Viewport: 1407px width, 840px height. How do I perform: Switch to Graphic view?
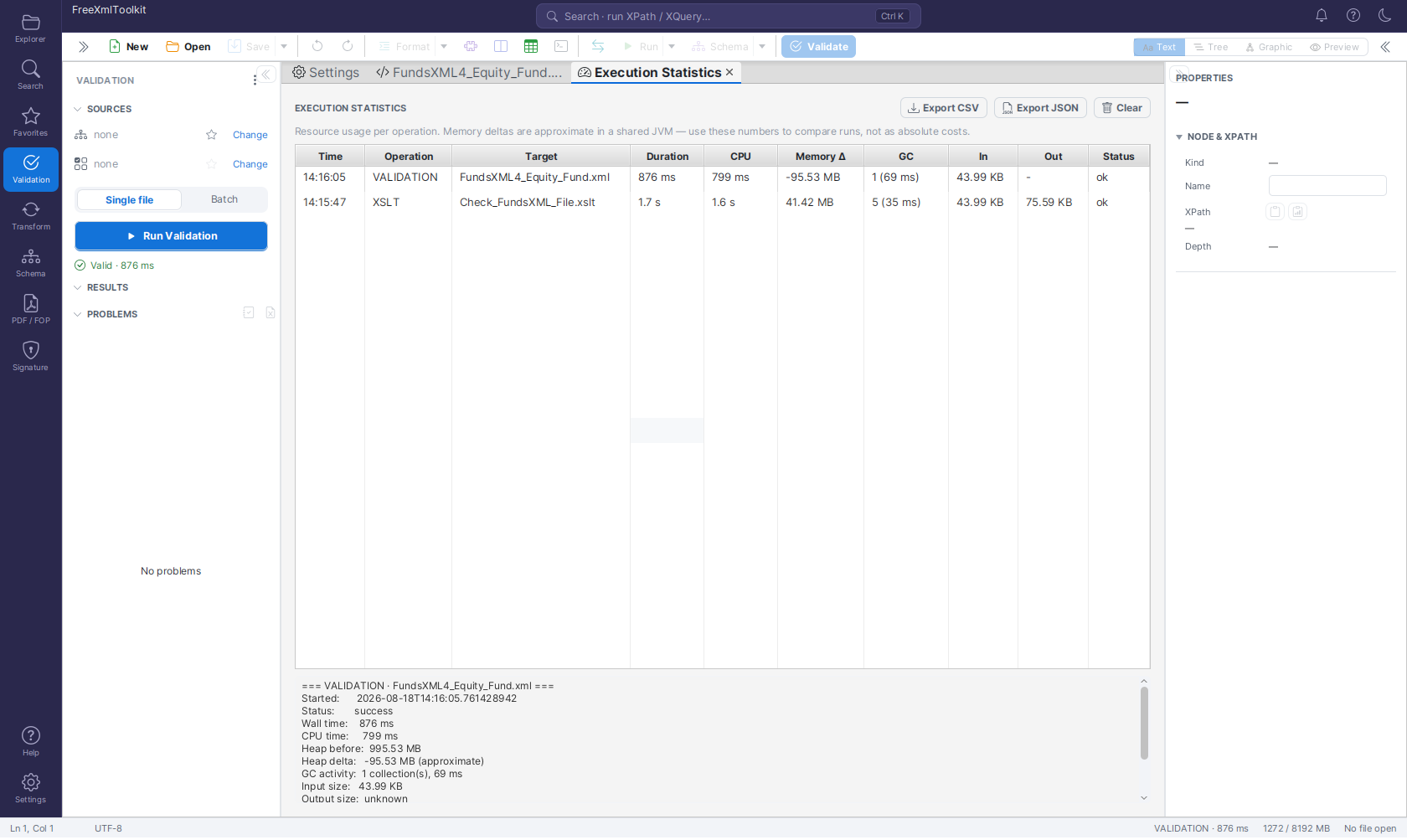pos(1269,47)
